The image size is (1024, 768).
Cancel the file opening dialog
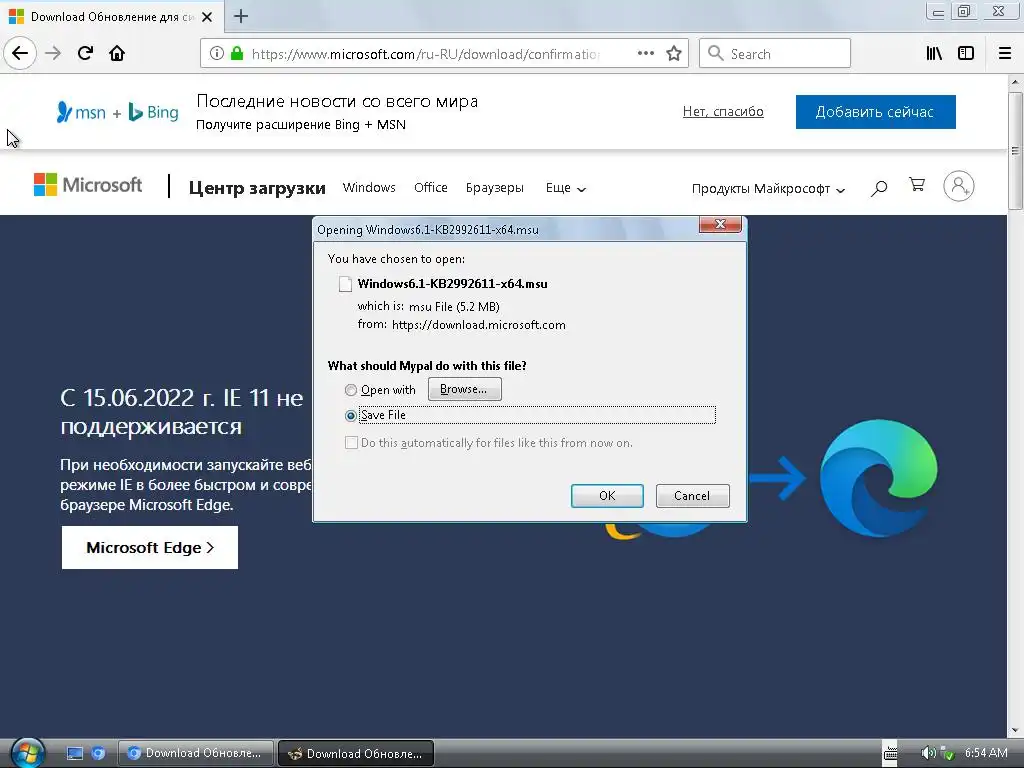click(692, 496)
